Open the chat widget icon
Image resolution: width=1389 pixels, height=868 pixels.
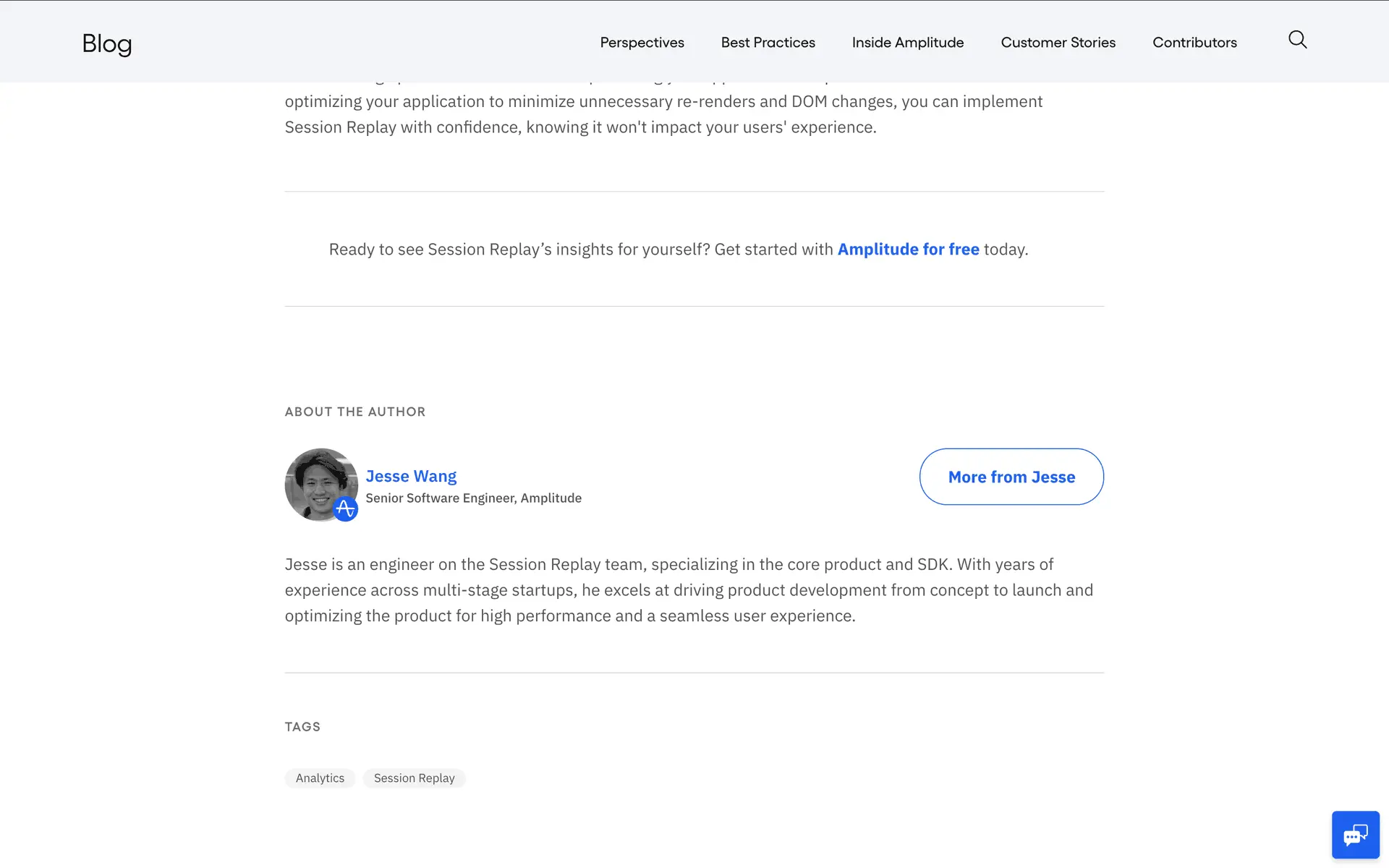click(1355, 835)
